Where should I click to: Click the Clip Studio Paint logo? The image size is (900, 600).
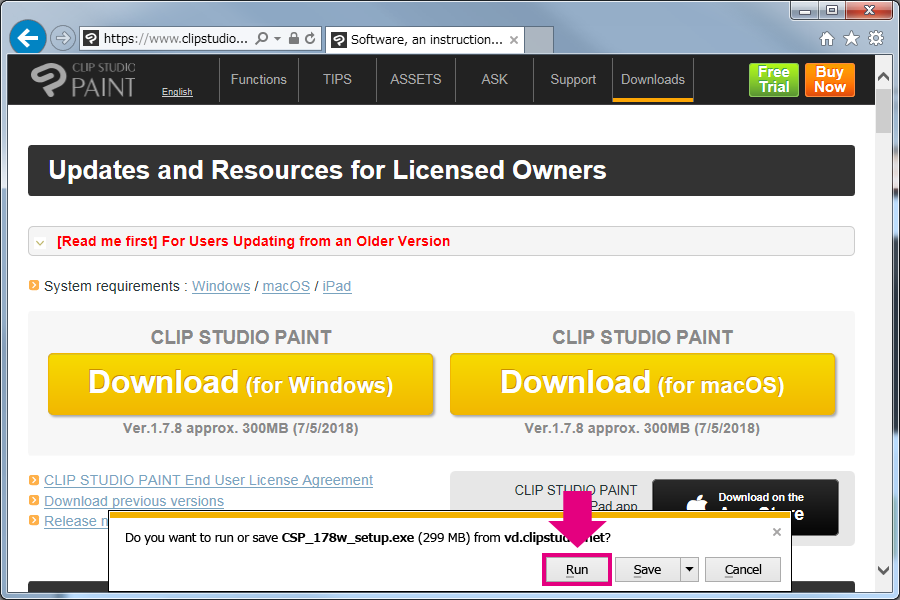coord(83,79)
